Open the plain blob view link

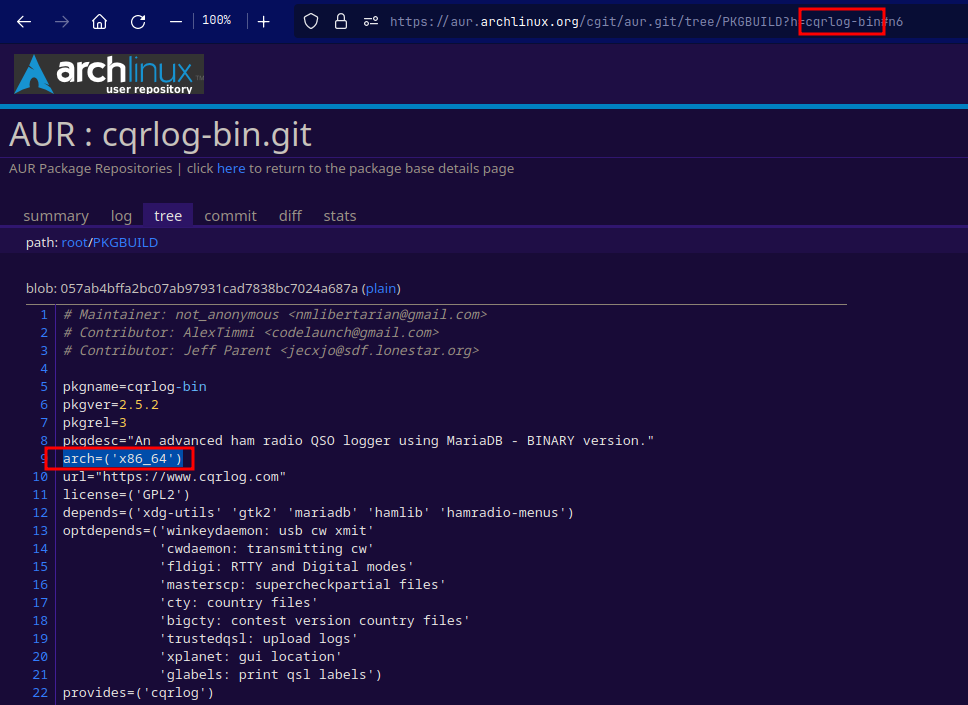point(381,288)
